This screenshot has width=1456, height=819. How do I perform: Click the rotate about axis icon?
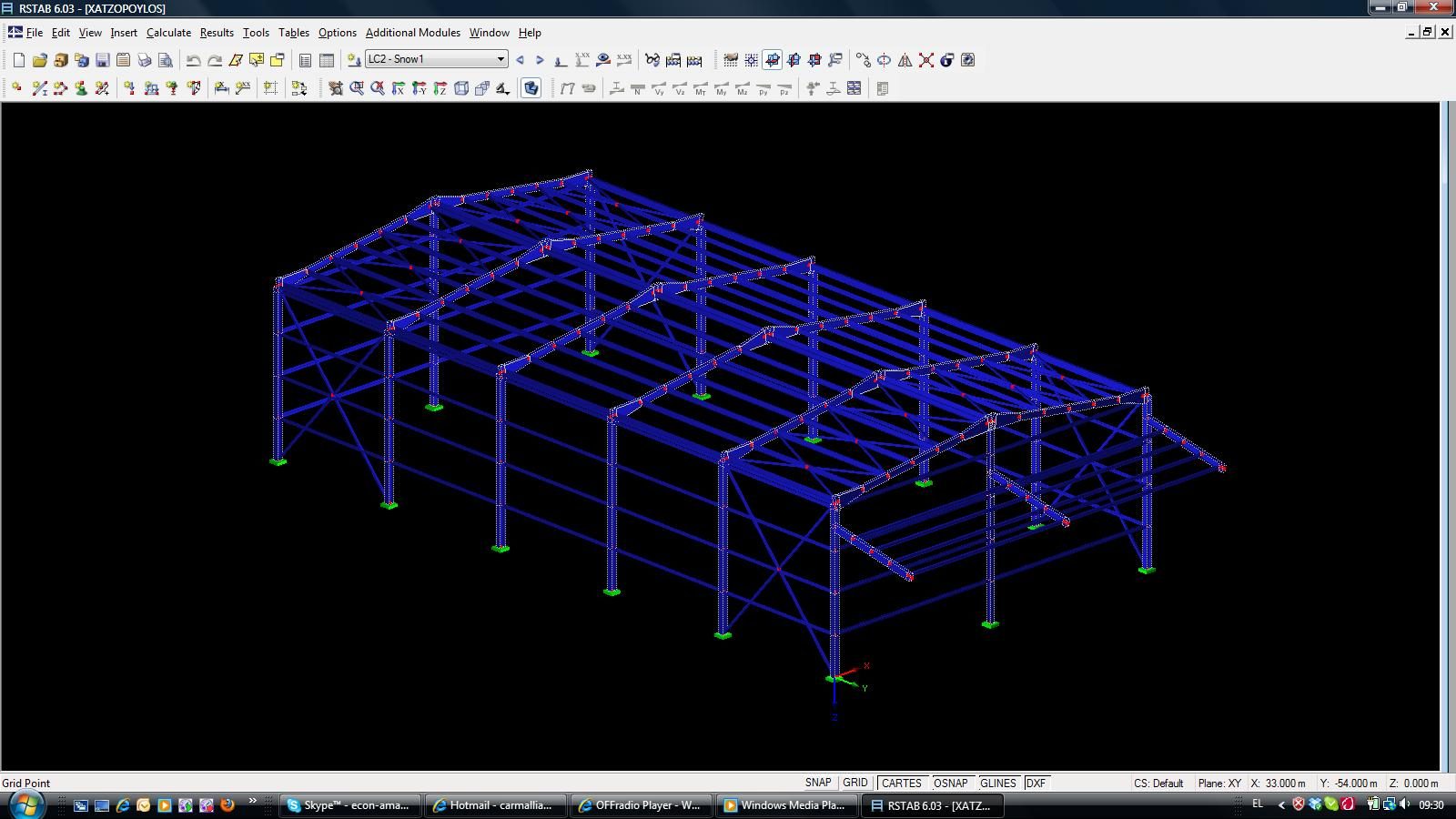(884, 60)
